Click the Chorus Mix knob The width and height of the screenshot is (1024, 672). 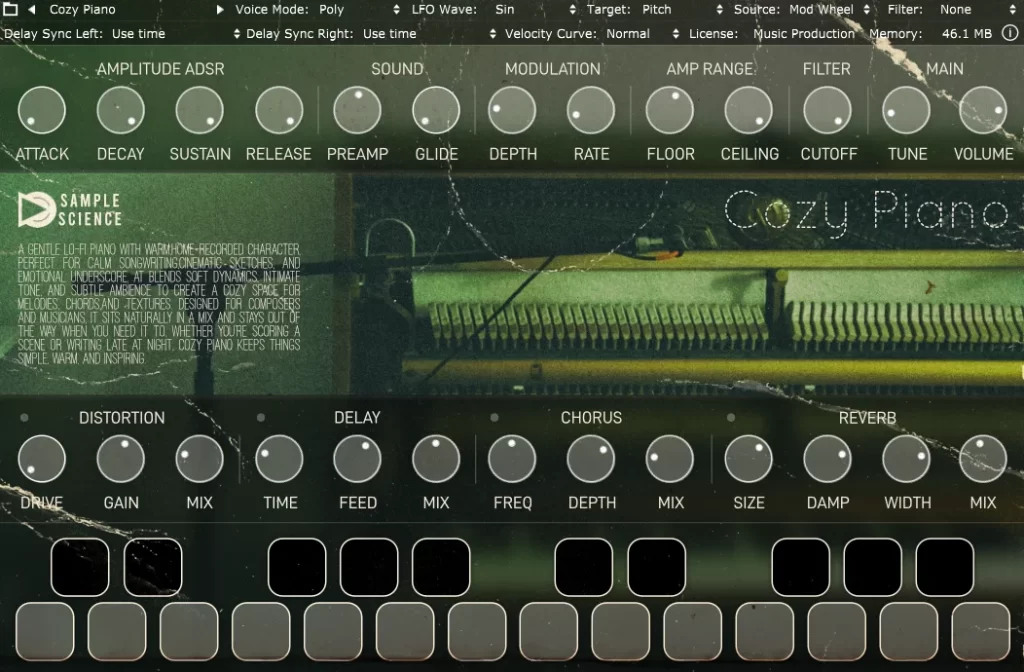[669, 459]
